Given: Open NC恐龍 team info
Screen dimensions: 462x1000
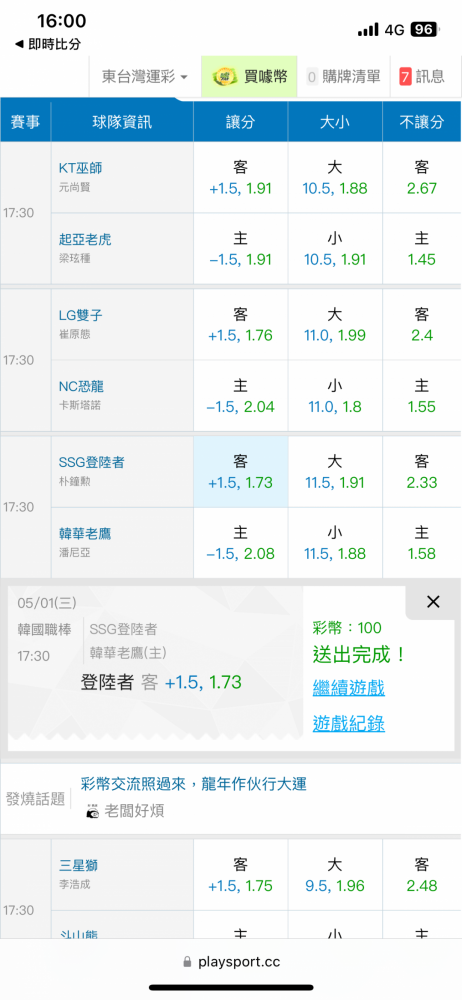Looking at the screenshot, I should click(x=81, y=386).
